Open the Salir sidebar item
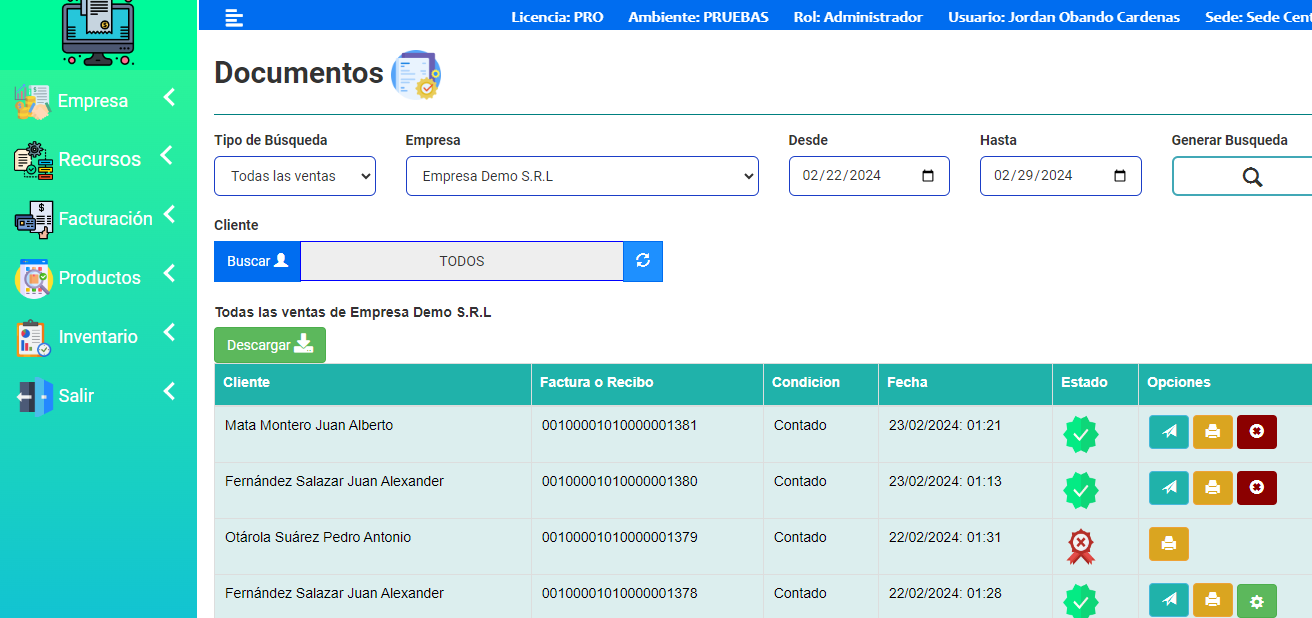The width and height of the screenshot is (1312, 618). point(76,396)
